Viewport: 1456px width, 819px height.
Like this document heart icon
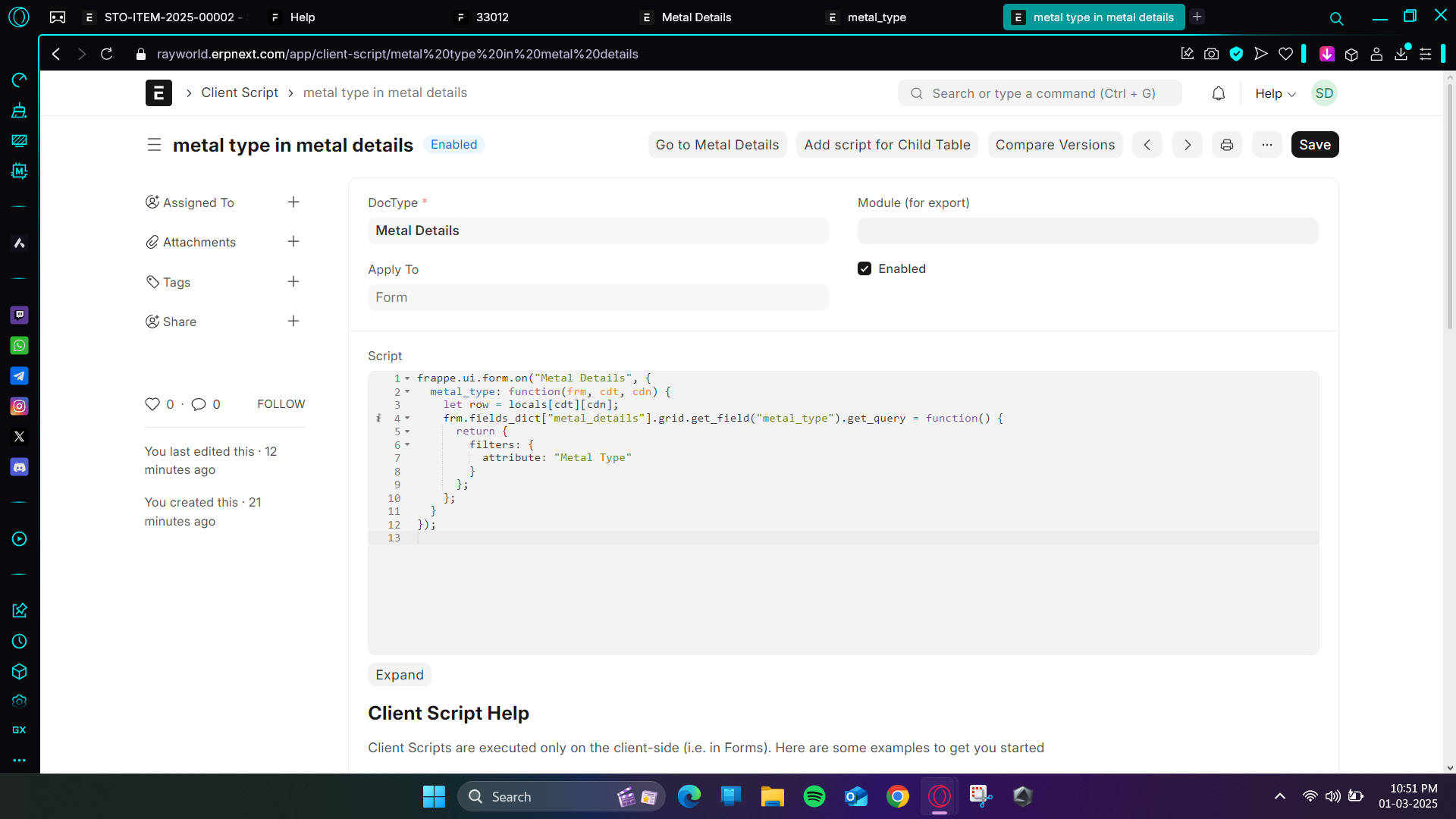(x=152, y=404)
